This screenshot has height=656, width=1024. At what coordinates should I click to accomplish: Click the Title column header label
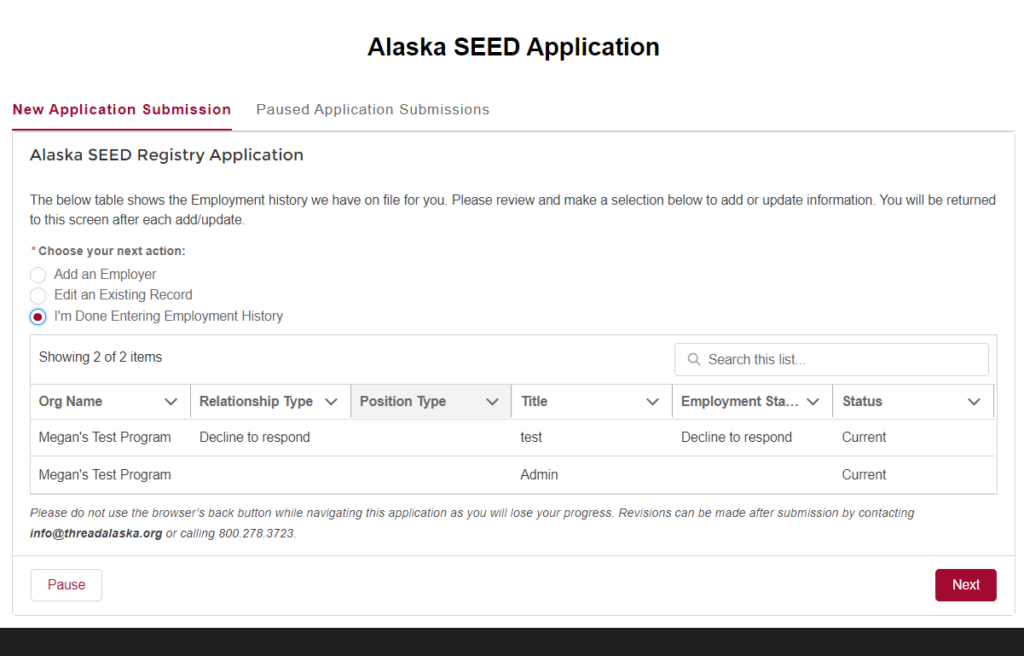pos(534,401)
